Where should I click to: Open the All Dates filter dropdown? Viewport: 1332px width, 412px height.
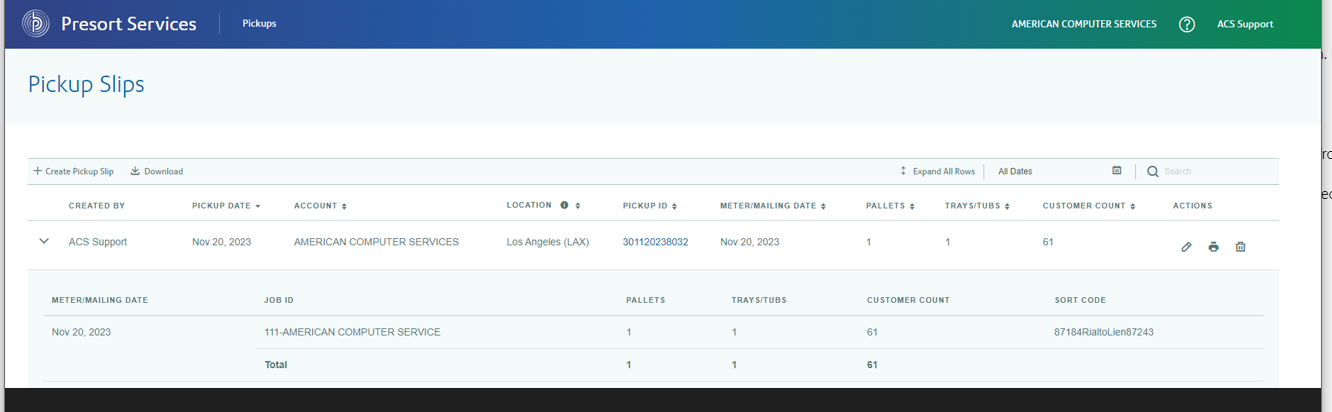click(x=1050, y=172)
